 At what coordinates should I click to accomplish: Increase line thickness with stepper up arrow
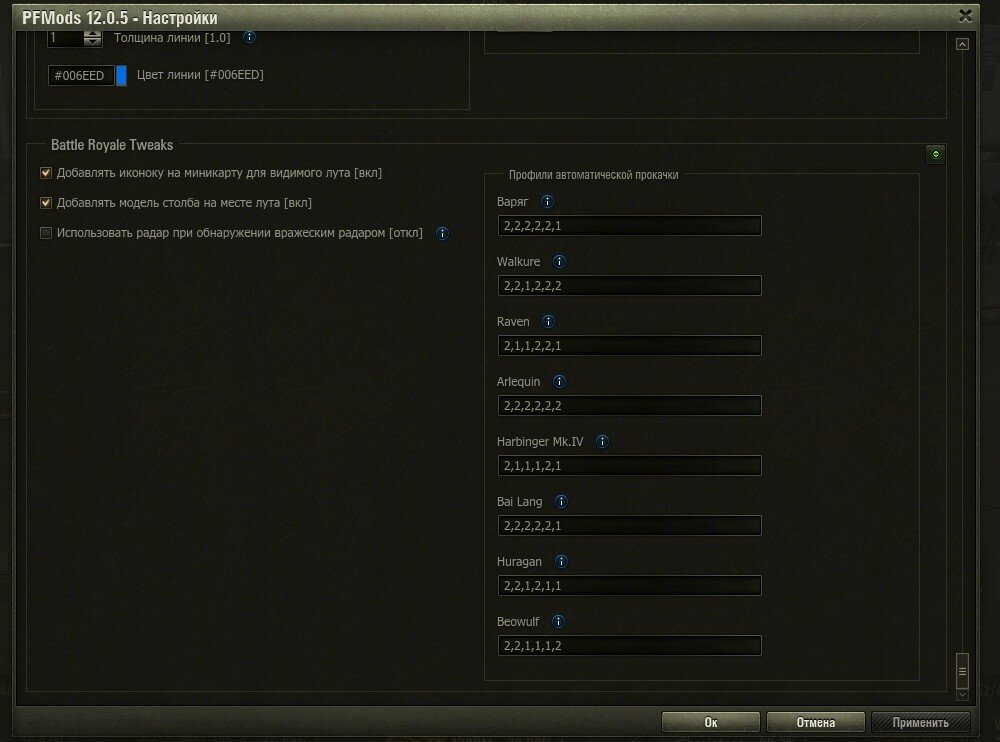[x=93, y=33]
